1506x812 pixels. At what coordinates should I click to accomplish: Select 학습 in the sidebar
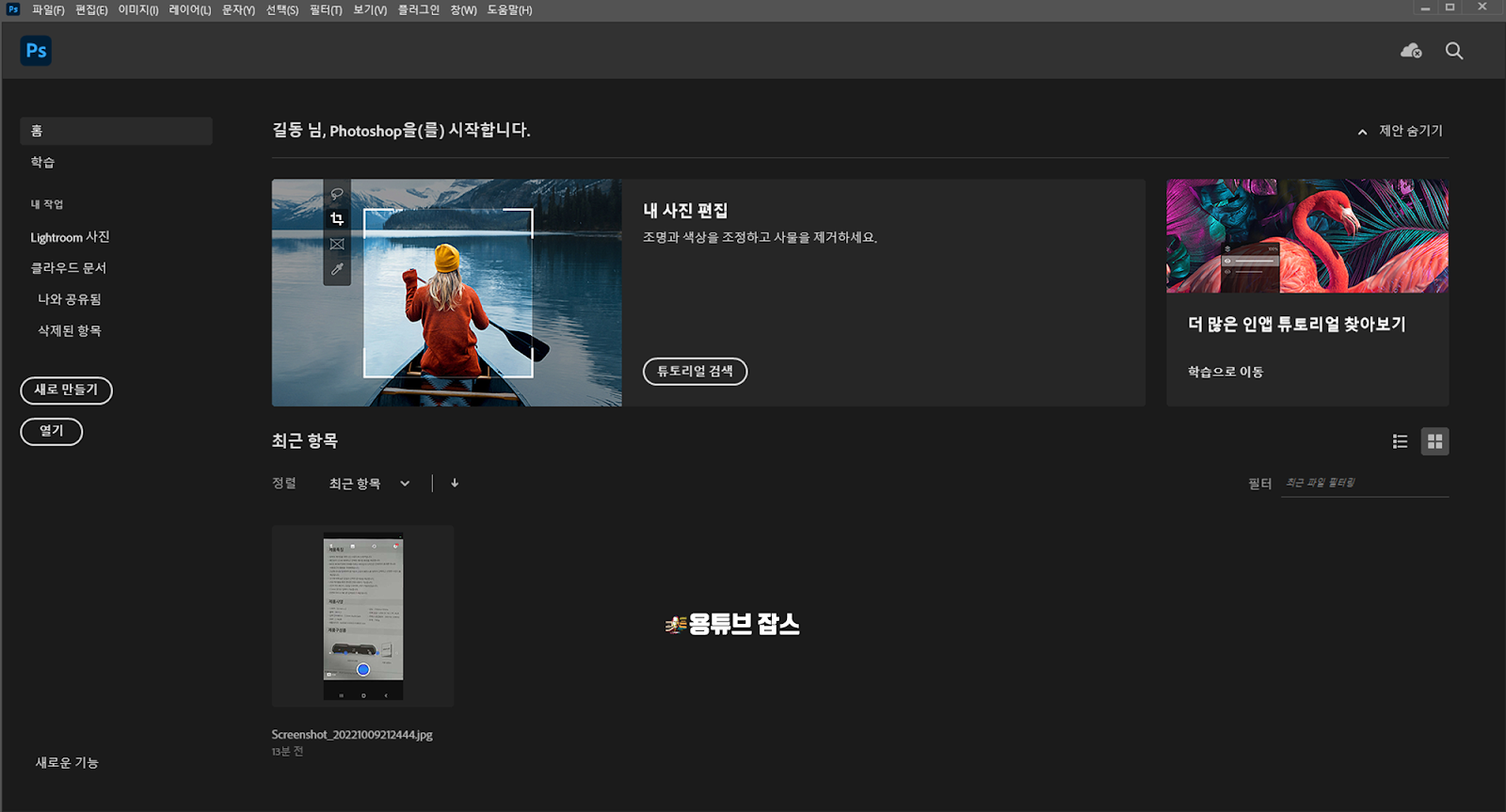pyautogui.click(x=42, y=162)
